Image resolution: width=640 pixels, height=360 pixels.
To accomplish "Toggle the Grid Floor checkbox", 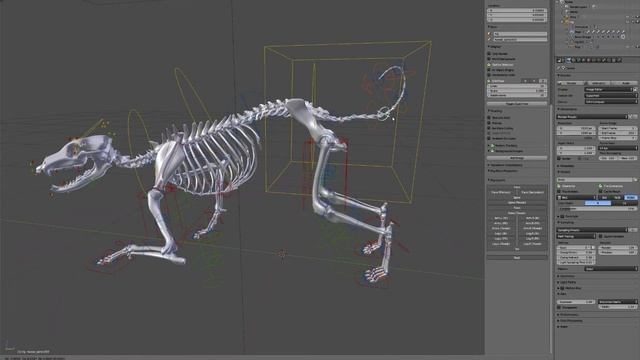I will [x=489, y=81].
